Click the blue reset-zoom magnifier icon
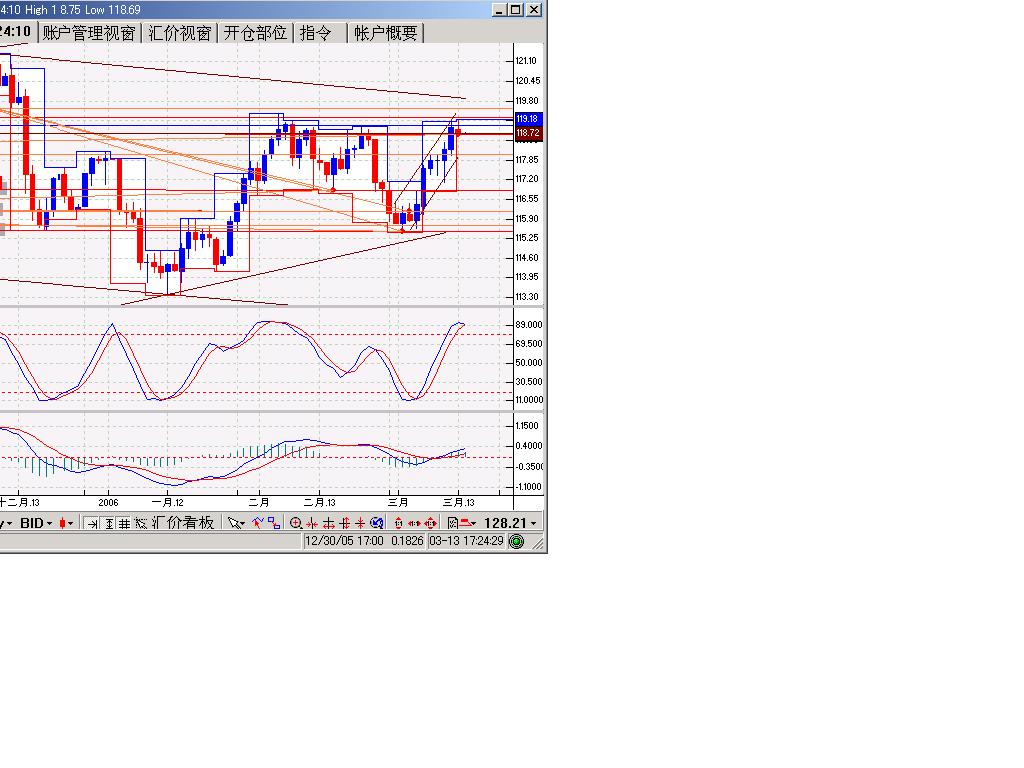 (x=377, y=524)
